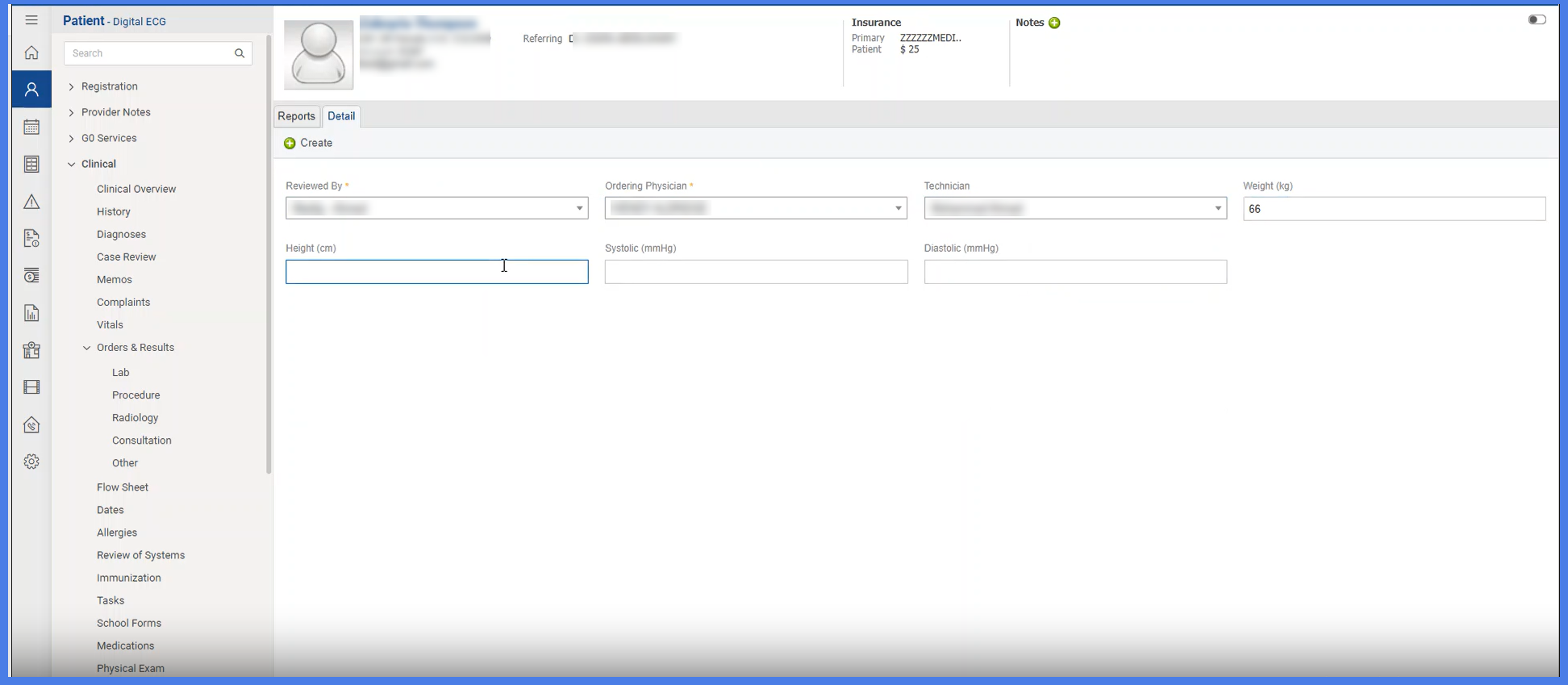Open the document with person icon

(31, 238)
